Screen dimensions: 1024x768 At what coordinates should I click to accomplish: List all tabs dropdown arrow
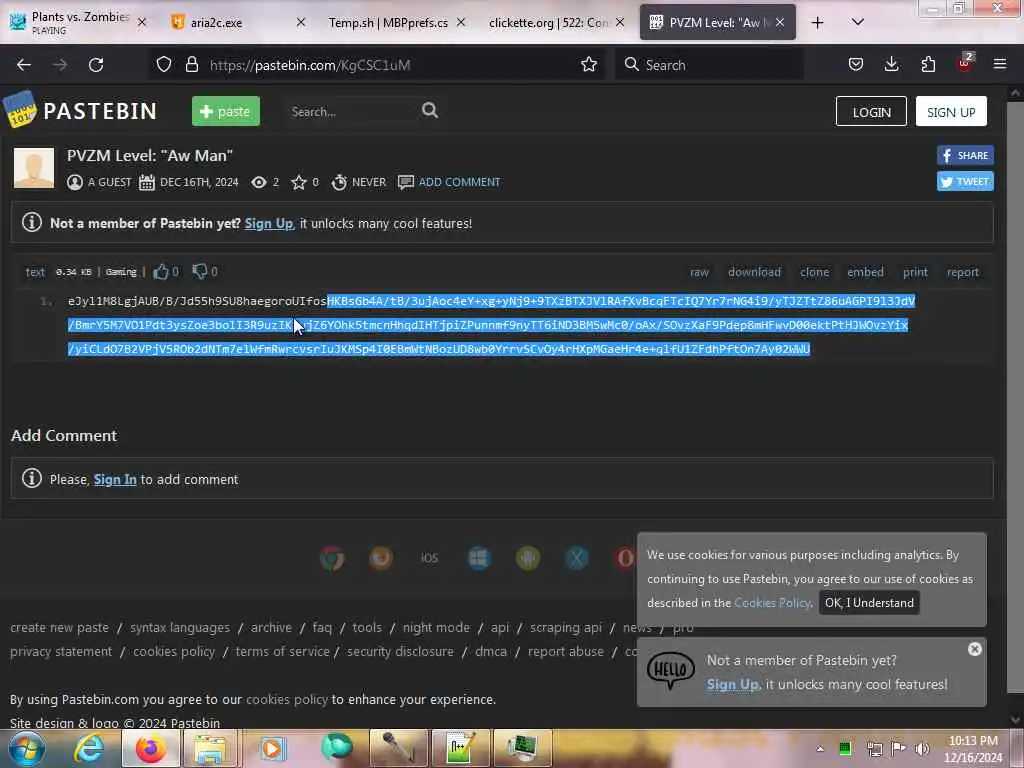[857, 23]
